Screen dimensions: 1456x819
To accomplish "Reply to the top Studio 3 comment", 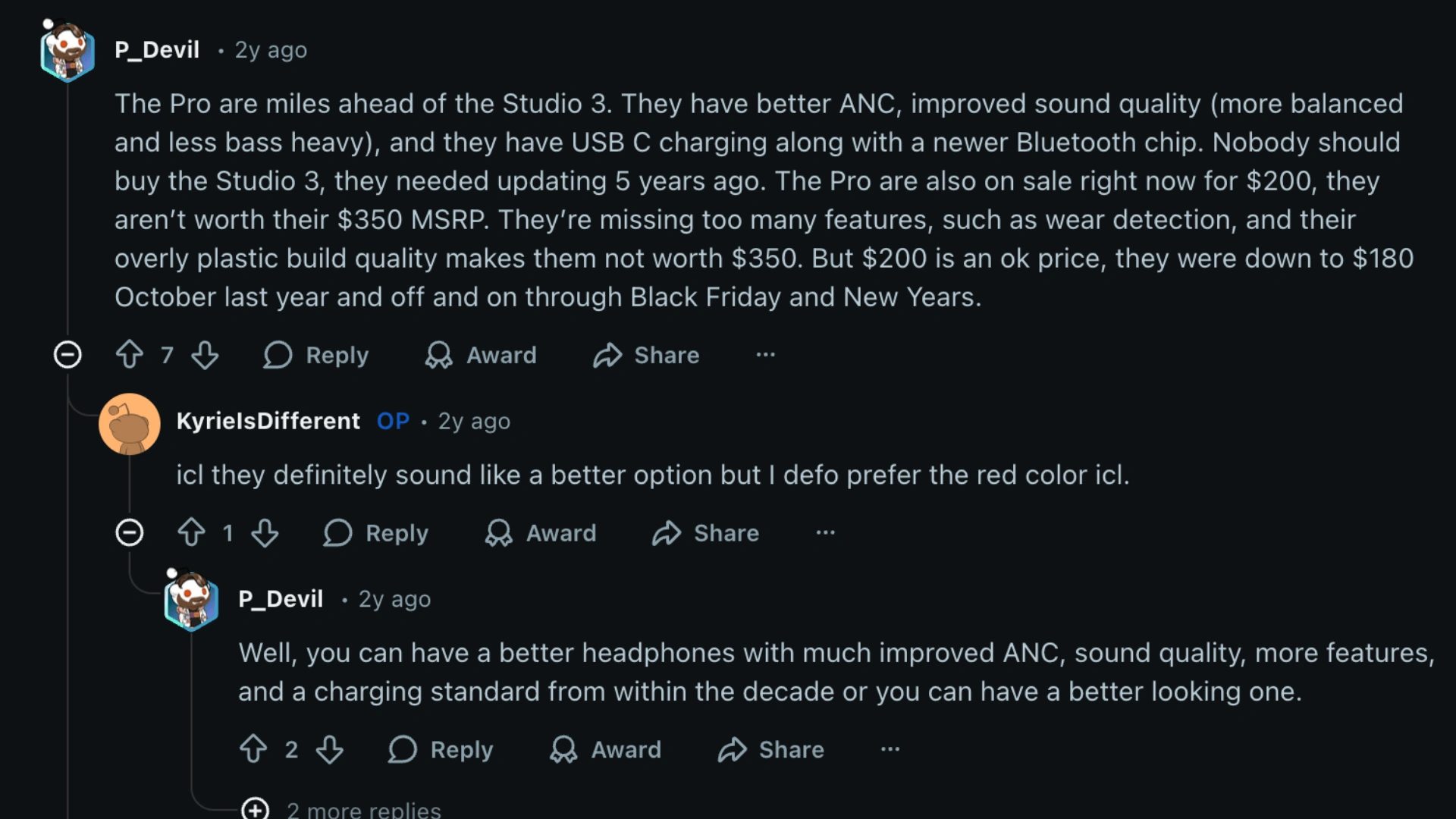I will click(315, 355).
